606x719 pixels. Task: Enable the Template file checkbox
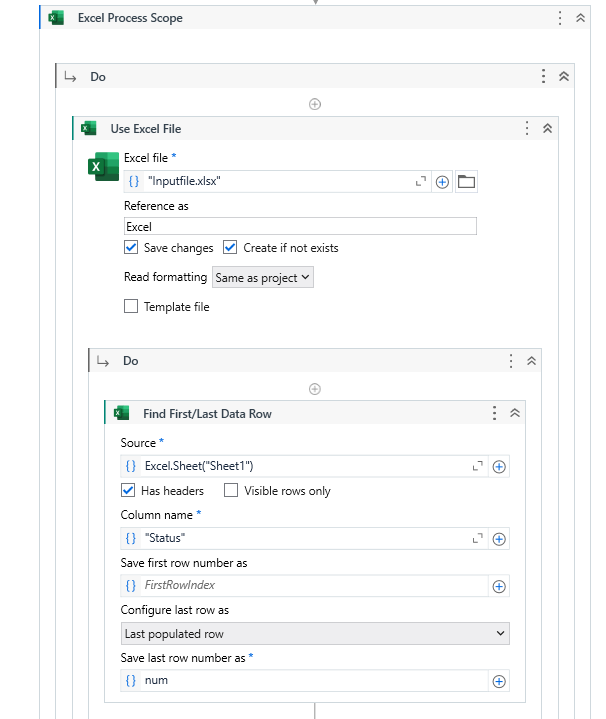point(131,307)
